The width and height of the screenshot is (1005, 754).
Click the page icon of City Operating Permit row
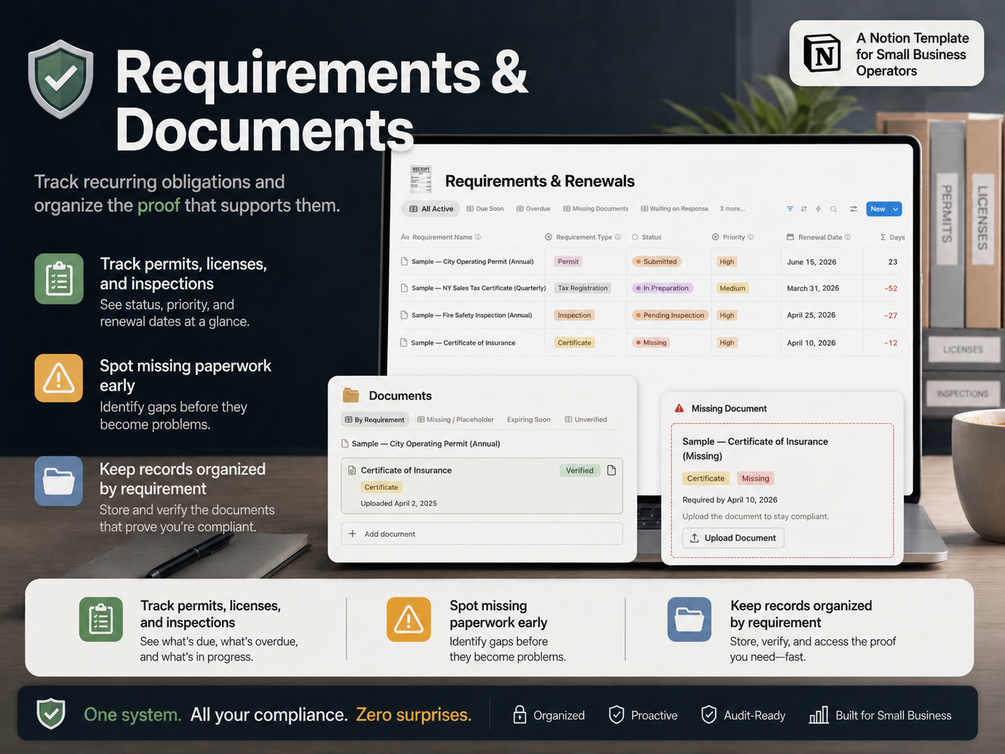coord(404,262)
